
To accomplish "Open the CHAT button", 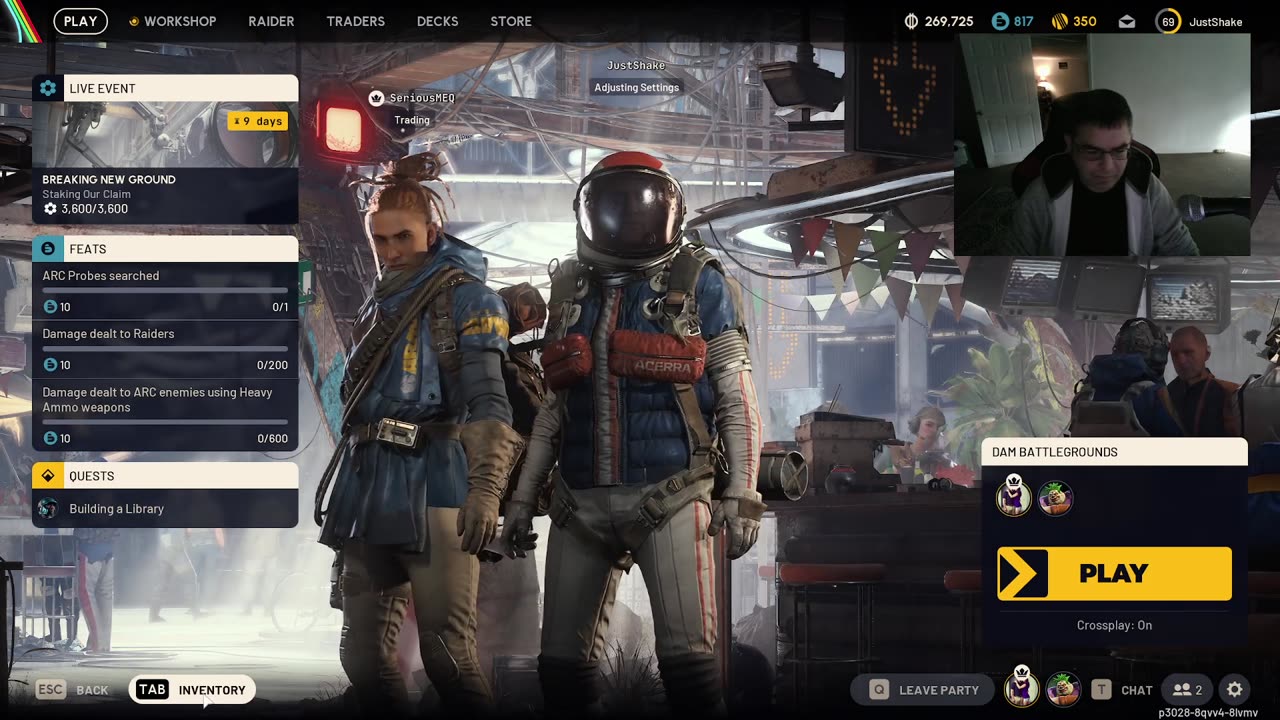I will click(1121, 690).
